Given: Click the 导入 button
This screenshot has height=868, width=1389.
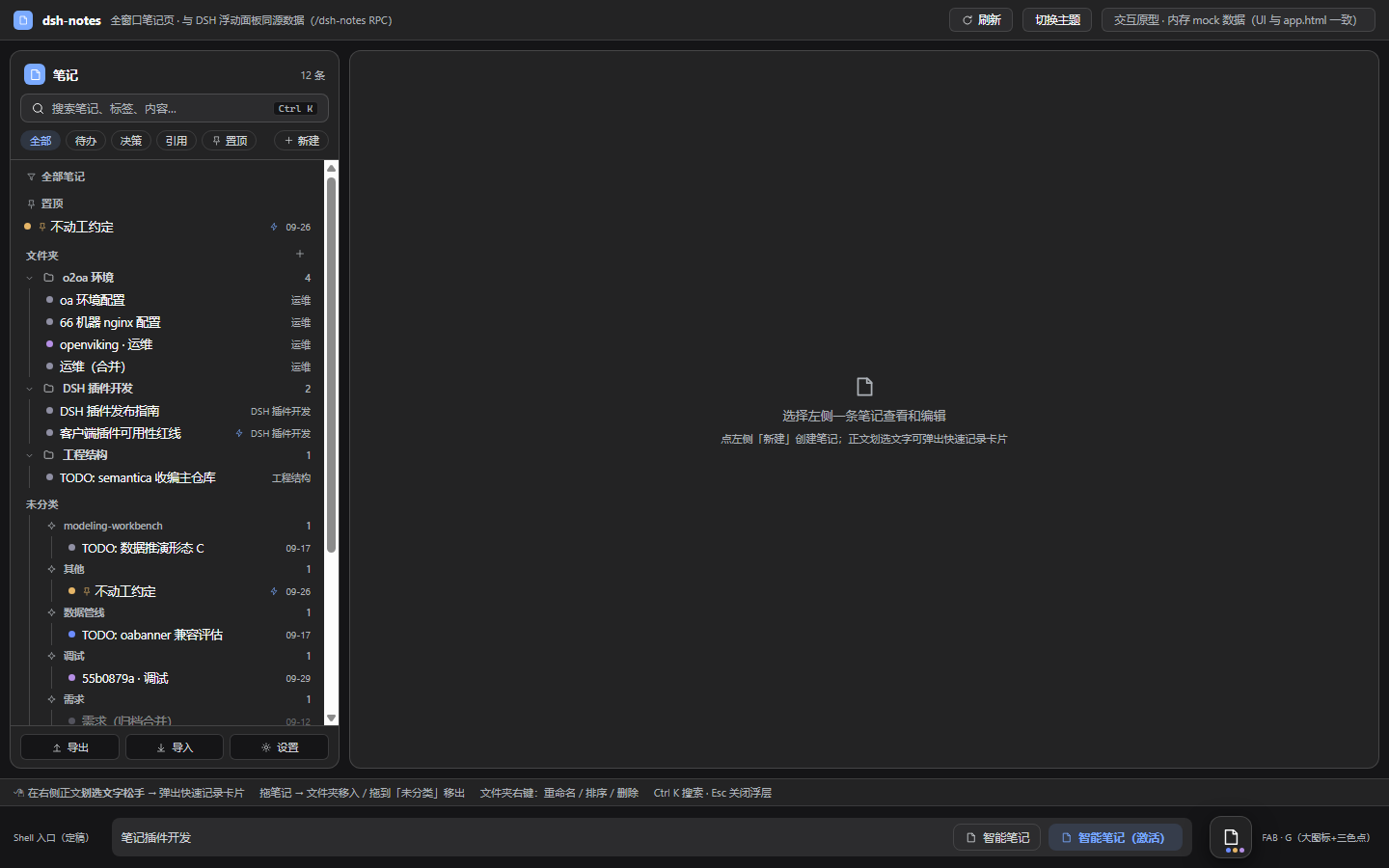Looking at the screenshot, I should pyautogui.click(x=175, y=747).
